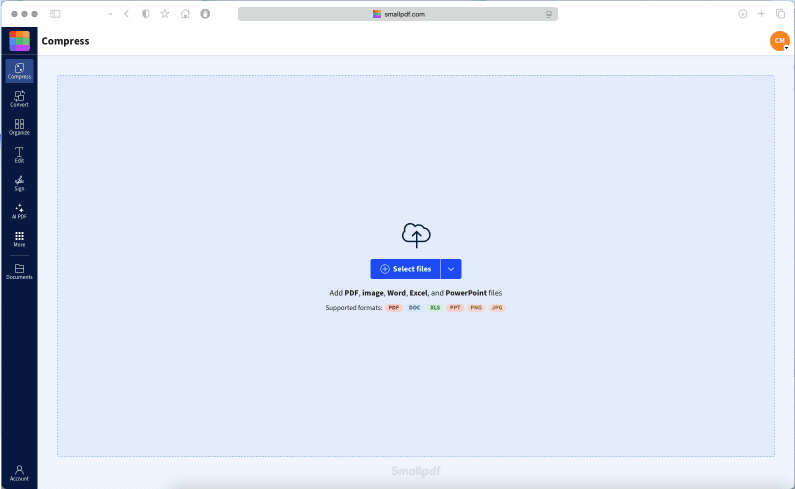Show the browser tab overview
Screen dimensions: 795x489
[x=780, y=14]
